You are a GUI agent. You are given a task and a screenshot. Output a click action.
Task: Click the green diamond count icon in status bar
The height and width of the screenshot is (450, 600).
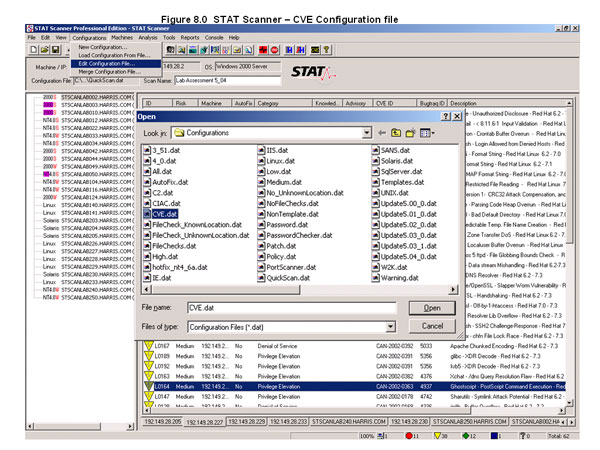click(x=466, y=435)
